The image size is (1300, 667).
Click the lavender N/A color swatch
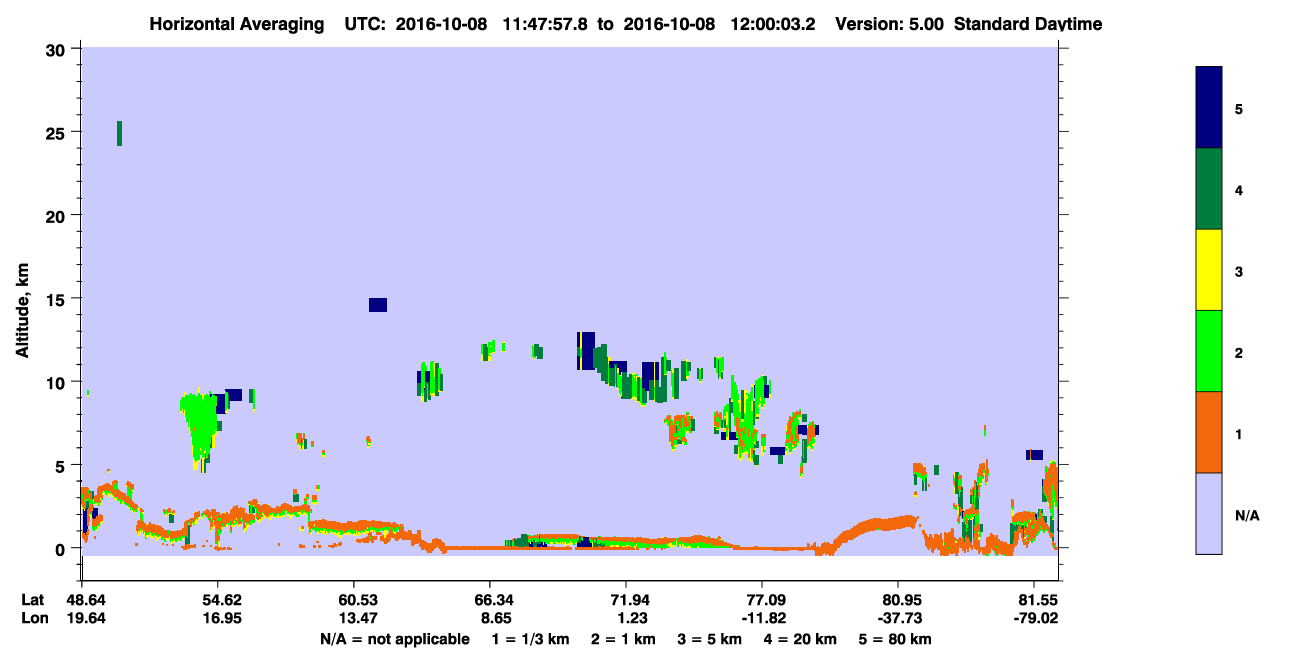click(x=1209, y=513)
